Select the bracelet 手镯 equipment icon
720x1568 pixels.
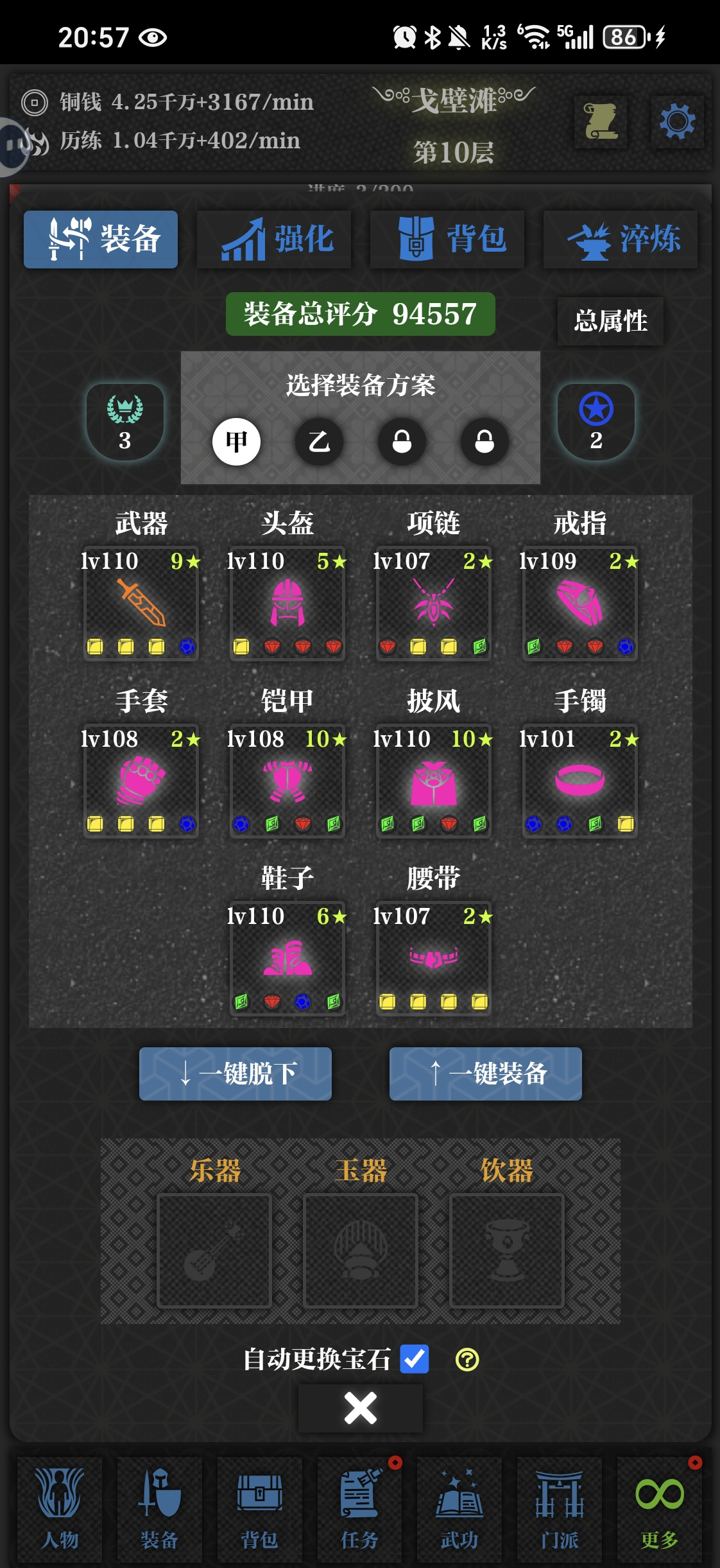point(579,780)
